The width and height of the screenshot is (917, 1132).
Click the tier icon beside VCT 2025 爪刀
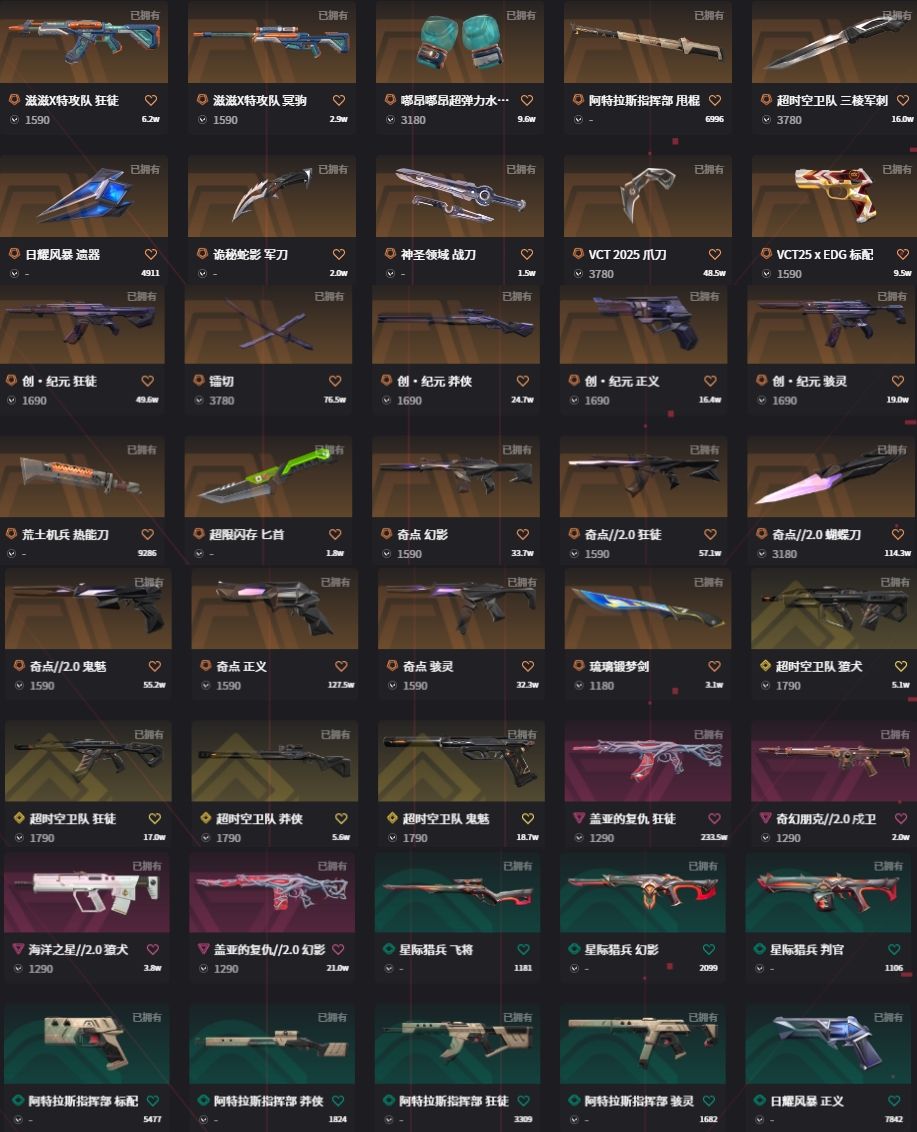click(x=578, y=253)
